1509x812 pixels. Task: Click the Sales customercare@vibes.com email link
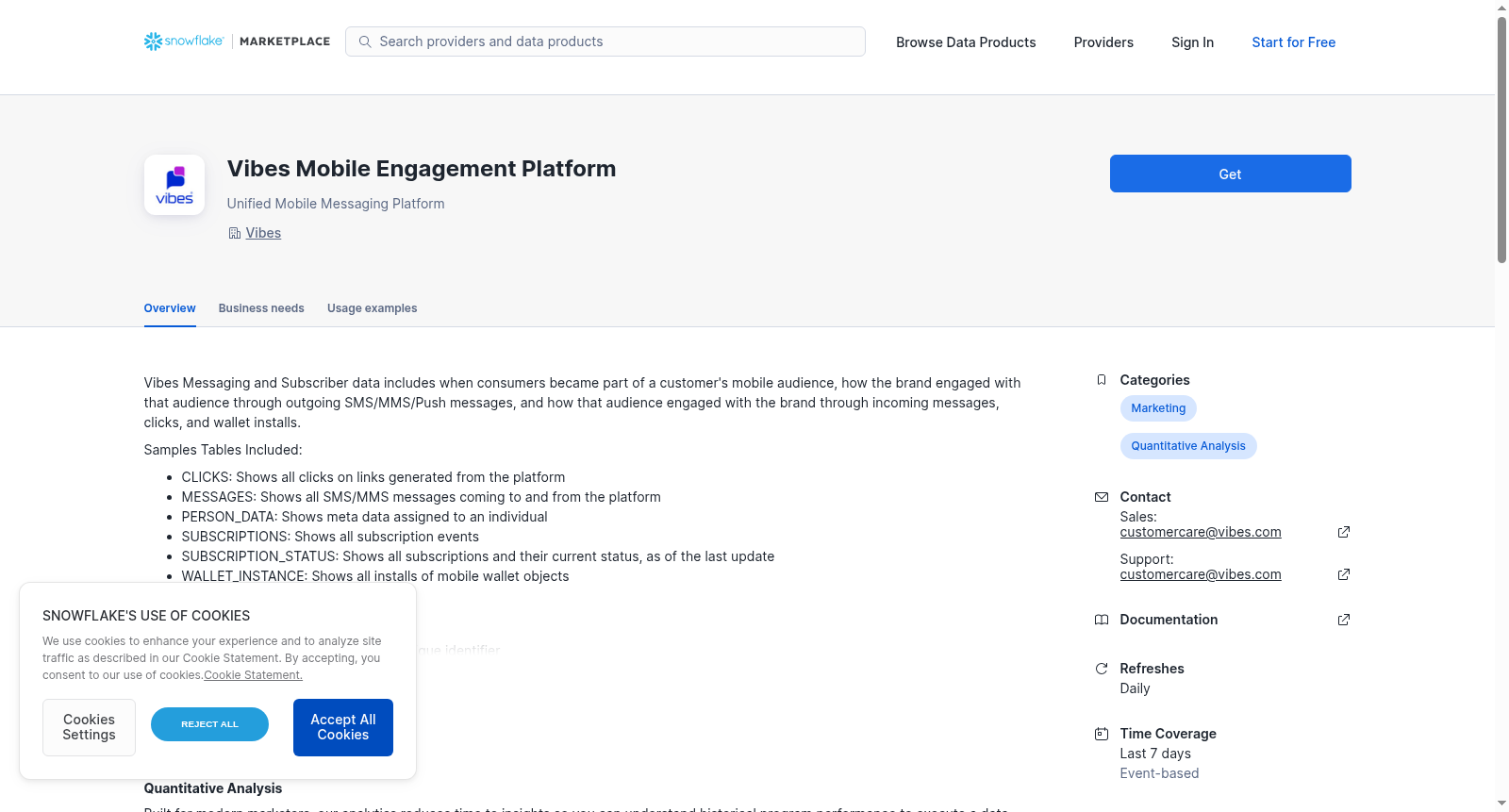coord(1201,532)
